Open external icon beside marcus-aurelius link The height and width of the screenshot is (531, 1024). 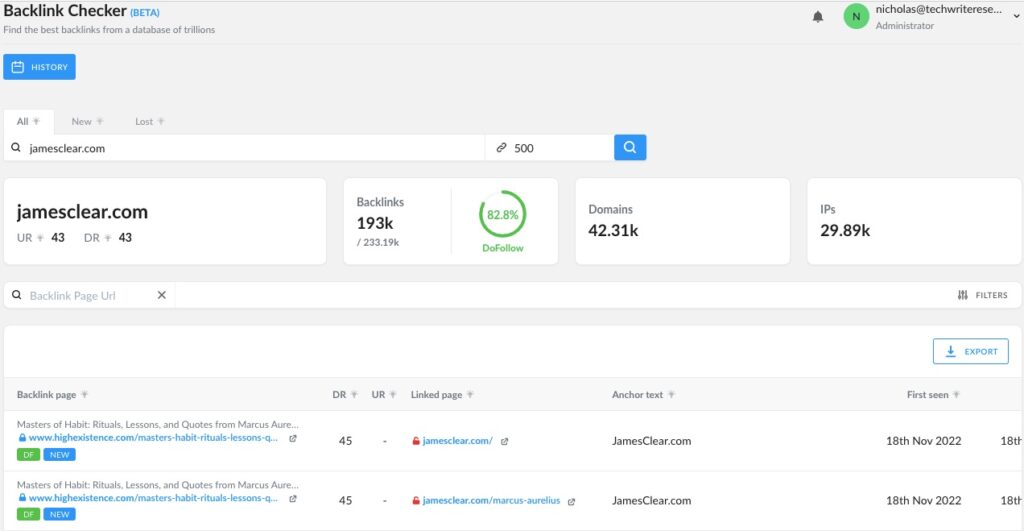pyautogui.click(x=571, y=502)
